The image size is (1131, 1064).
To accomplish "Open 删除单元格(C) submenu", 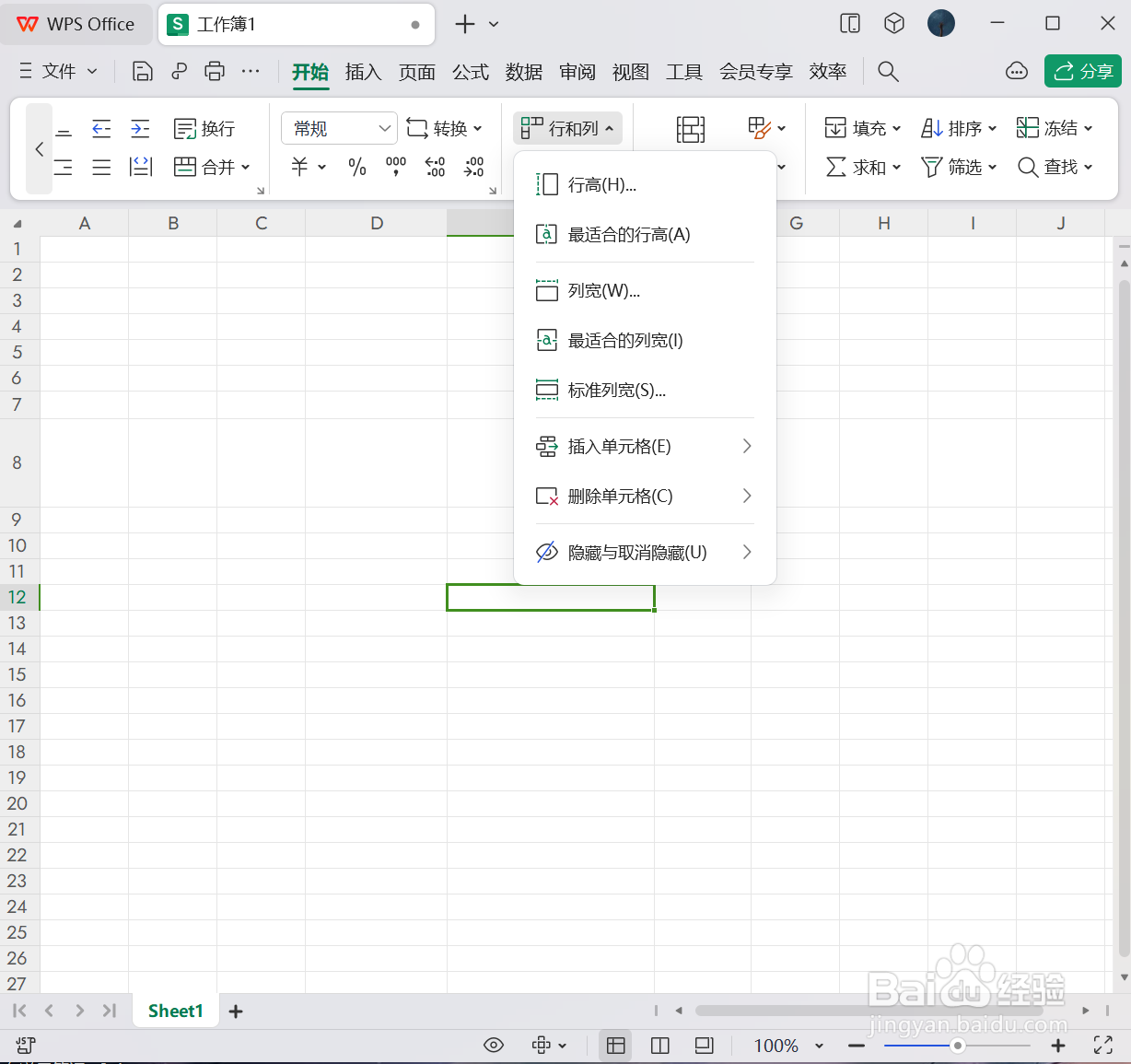I will click(x=645, y=497).
